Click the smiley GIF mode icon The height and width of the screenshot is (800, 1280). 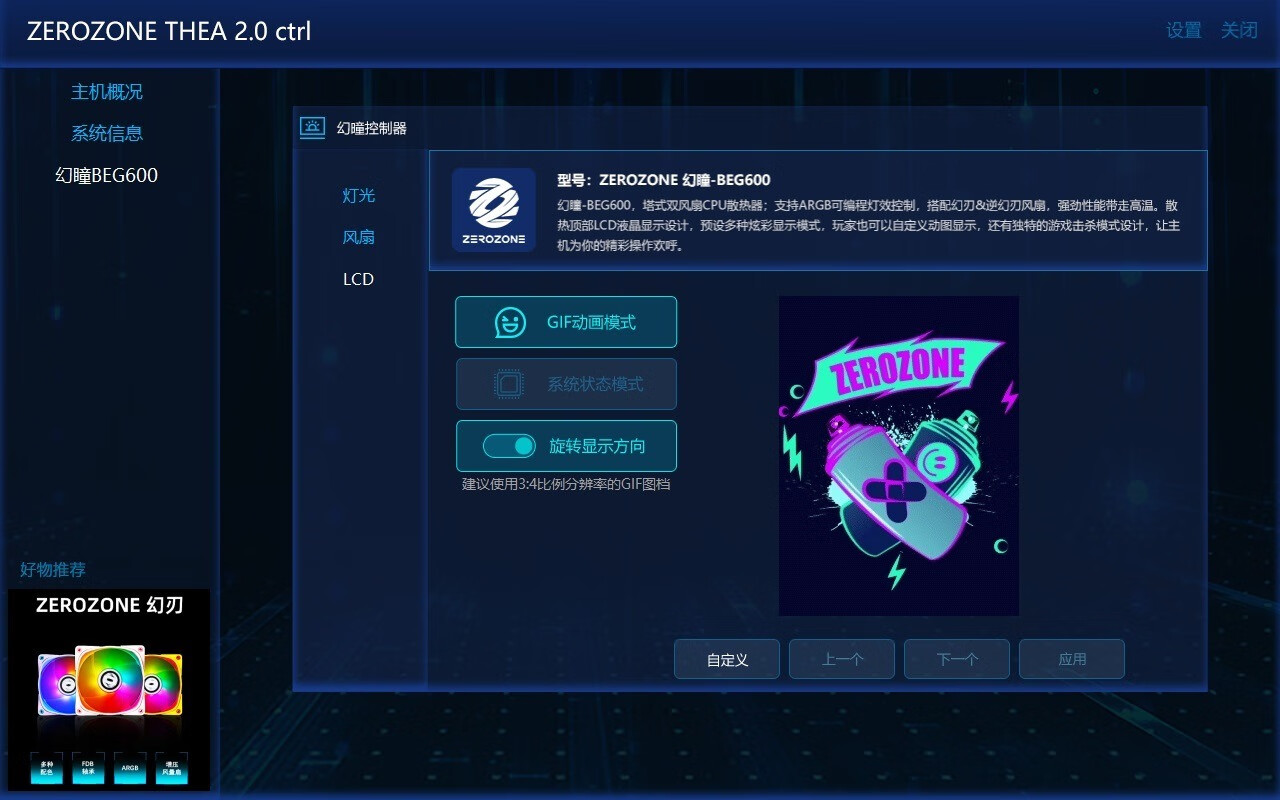click(x=510, y=322)
